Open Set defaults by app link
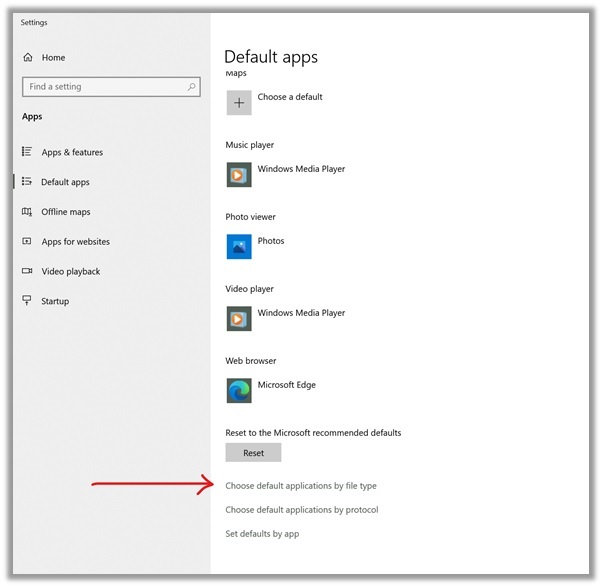Image resolution: width=602 pixels, height=587 pixels. 262,534
